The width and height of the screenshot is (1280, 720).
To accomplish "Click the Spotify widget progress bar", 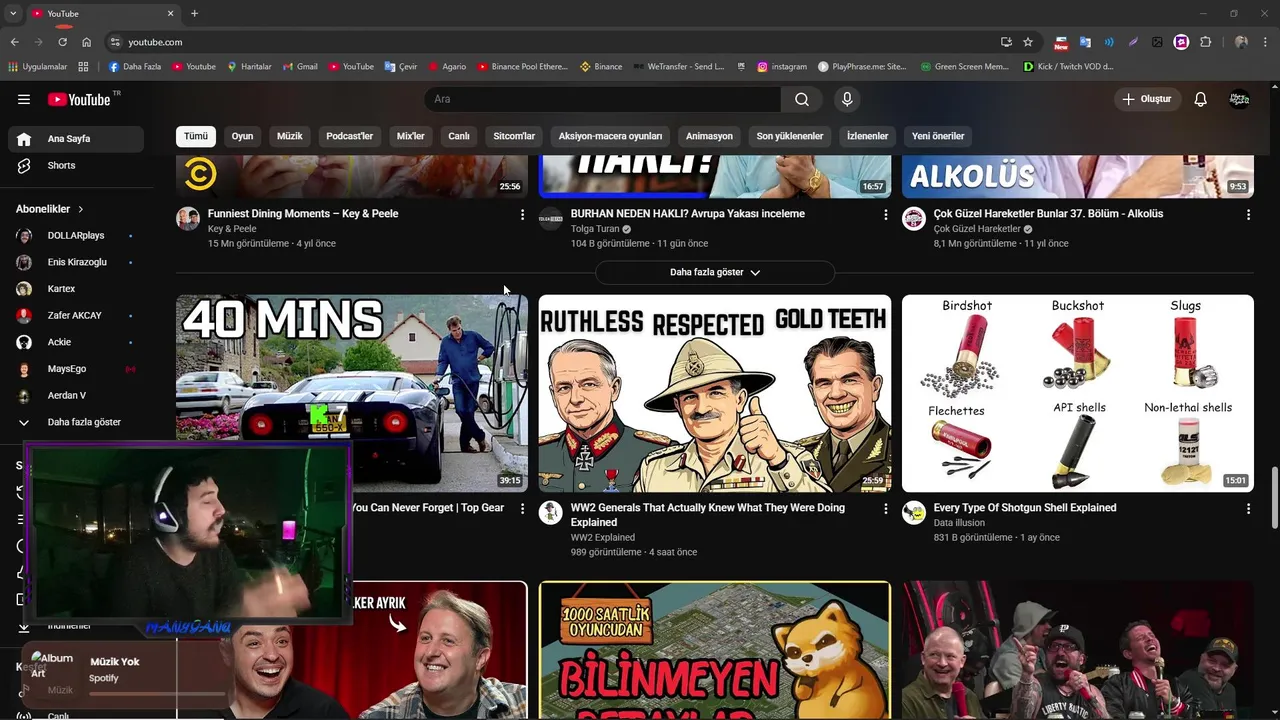I will [x=156, y=693].
